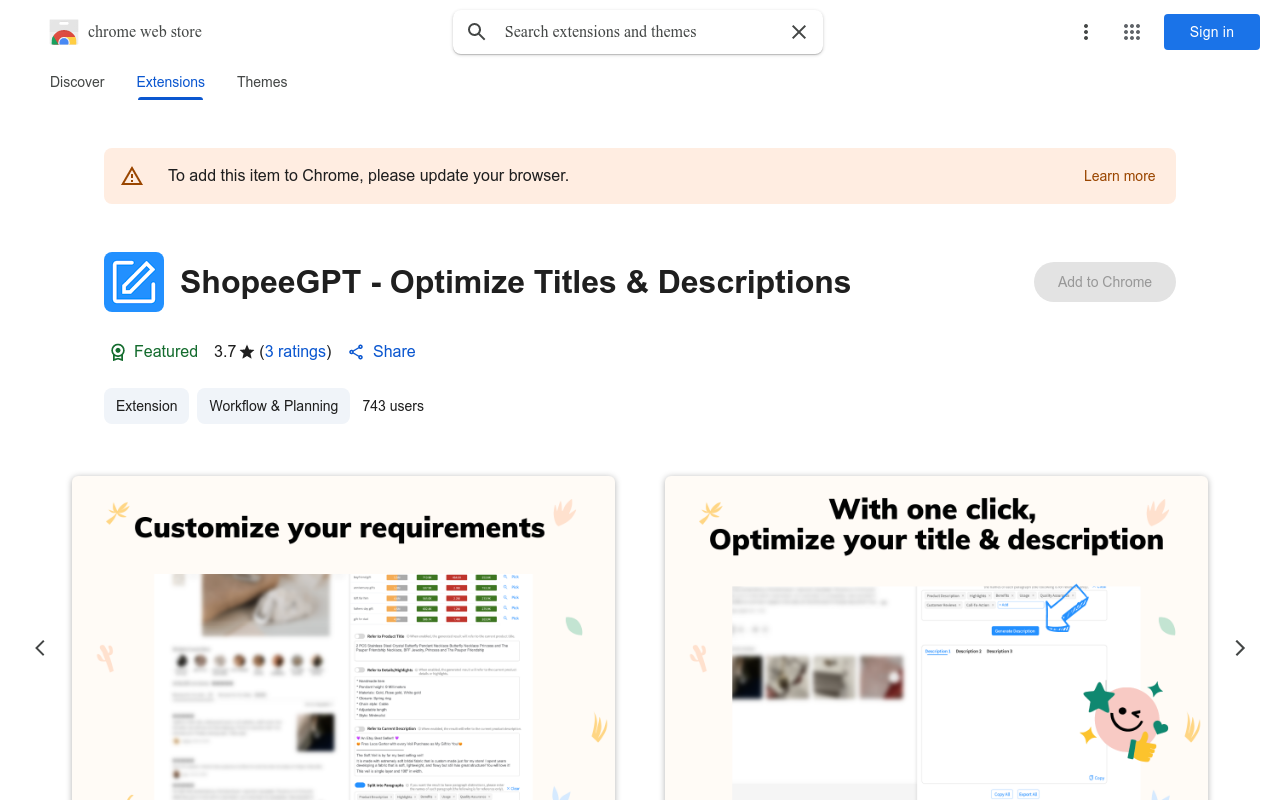Click the search magnifier icon
The image size is (1280, 800).
[477, 32]
